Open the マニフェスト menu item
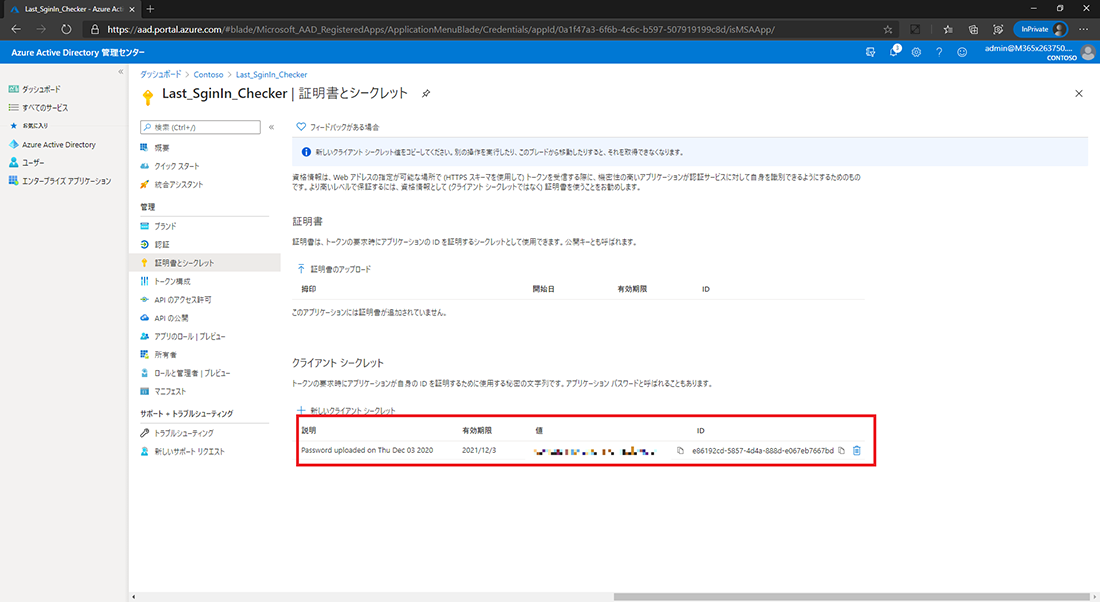 [170, 390]
